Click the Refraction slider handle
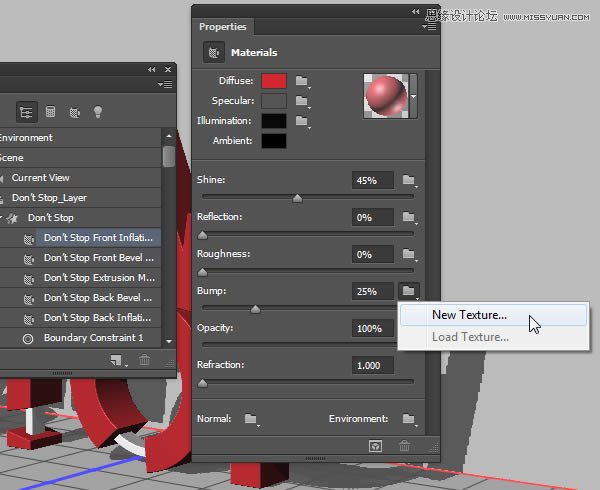The width and height of the screenshot is (600, 490). pyautogui.click(x=202, y=383)
